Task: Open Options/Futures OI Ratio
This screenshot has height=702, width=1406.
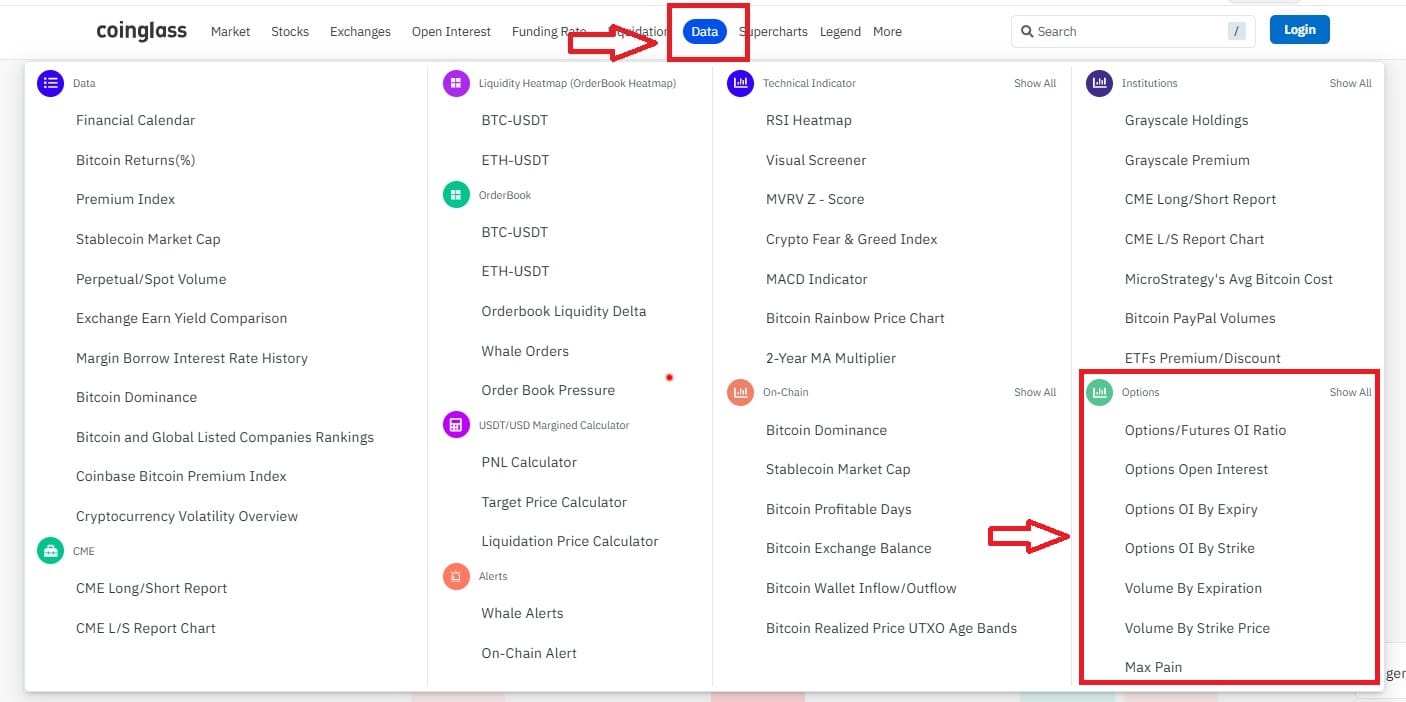Action: [1205, 430]
